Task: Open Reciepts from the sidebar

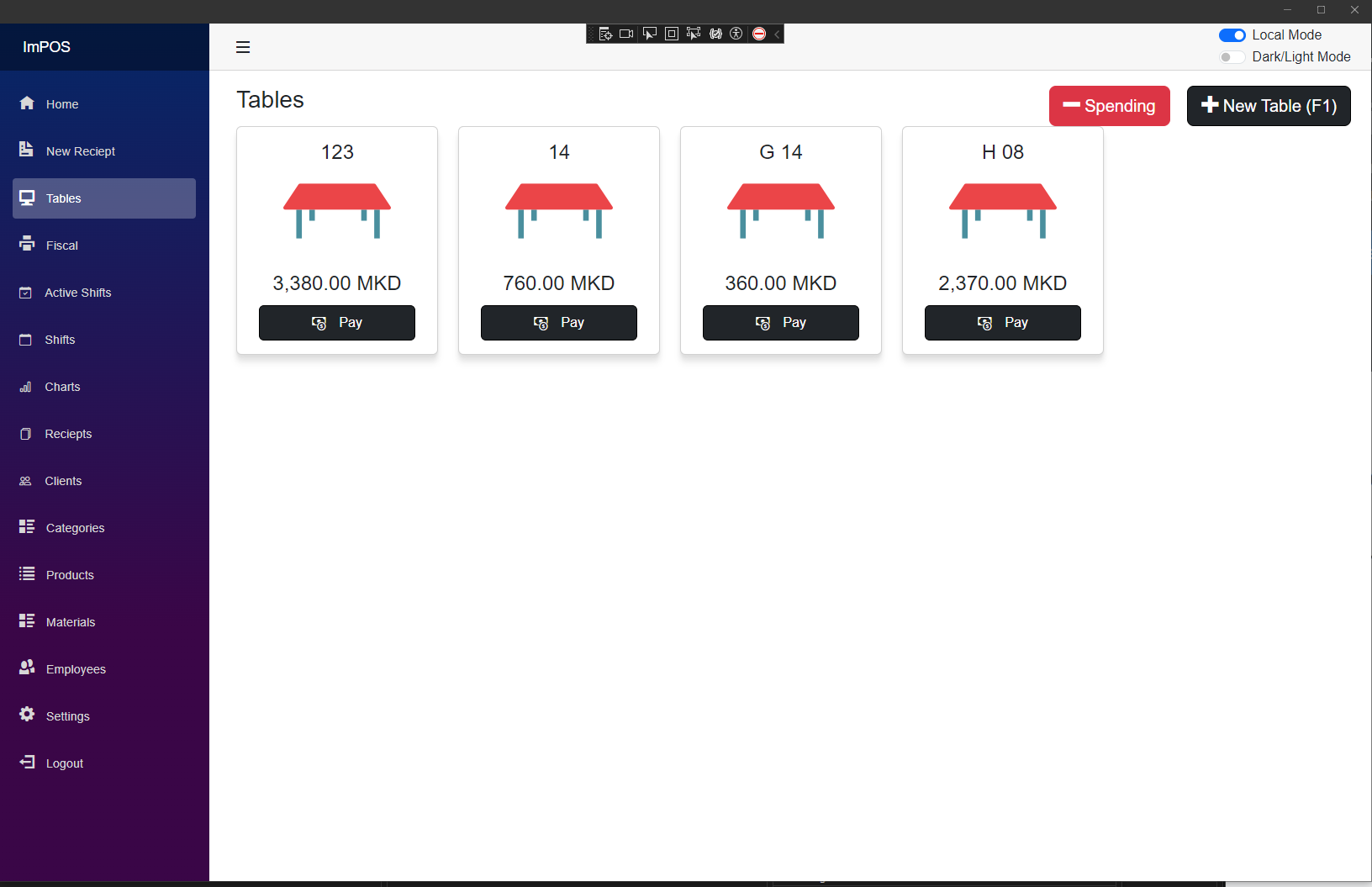Action: [x=104, y=434]
